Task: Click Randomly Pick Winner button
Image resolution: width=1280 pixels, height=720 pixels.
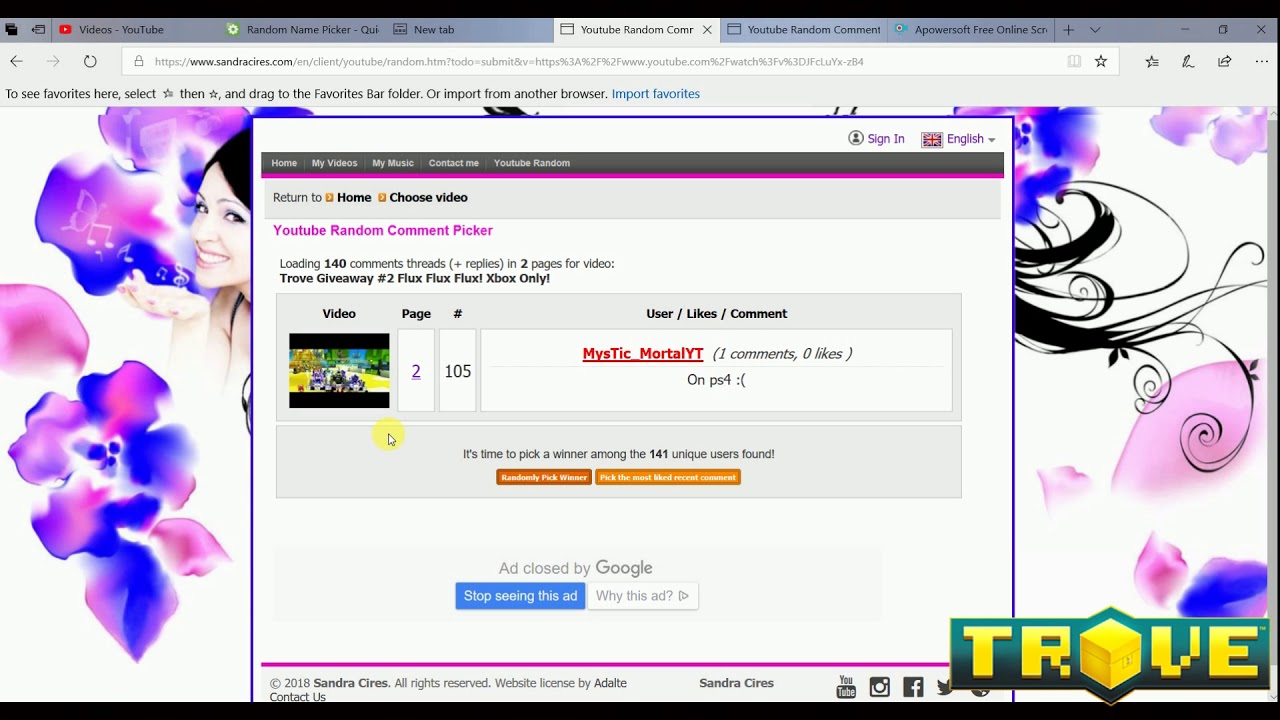Action: point(544,477)
